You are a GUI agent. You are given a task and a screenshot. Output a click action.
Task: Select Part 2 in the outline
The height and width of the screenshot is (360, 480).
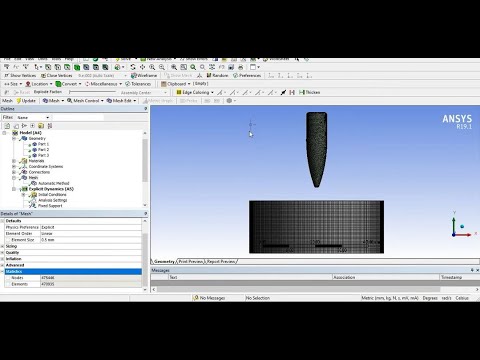(43, 150)
